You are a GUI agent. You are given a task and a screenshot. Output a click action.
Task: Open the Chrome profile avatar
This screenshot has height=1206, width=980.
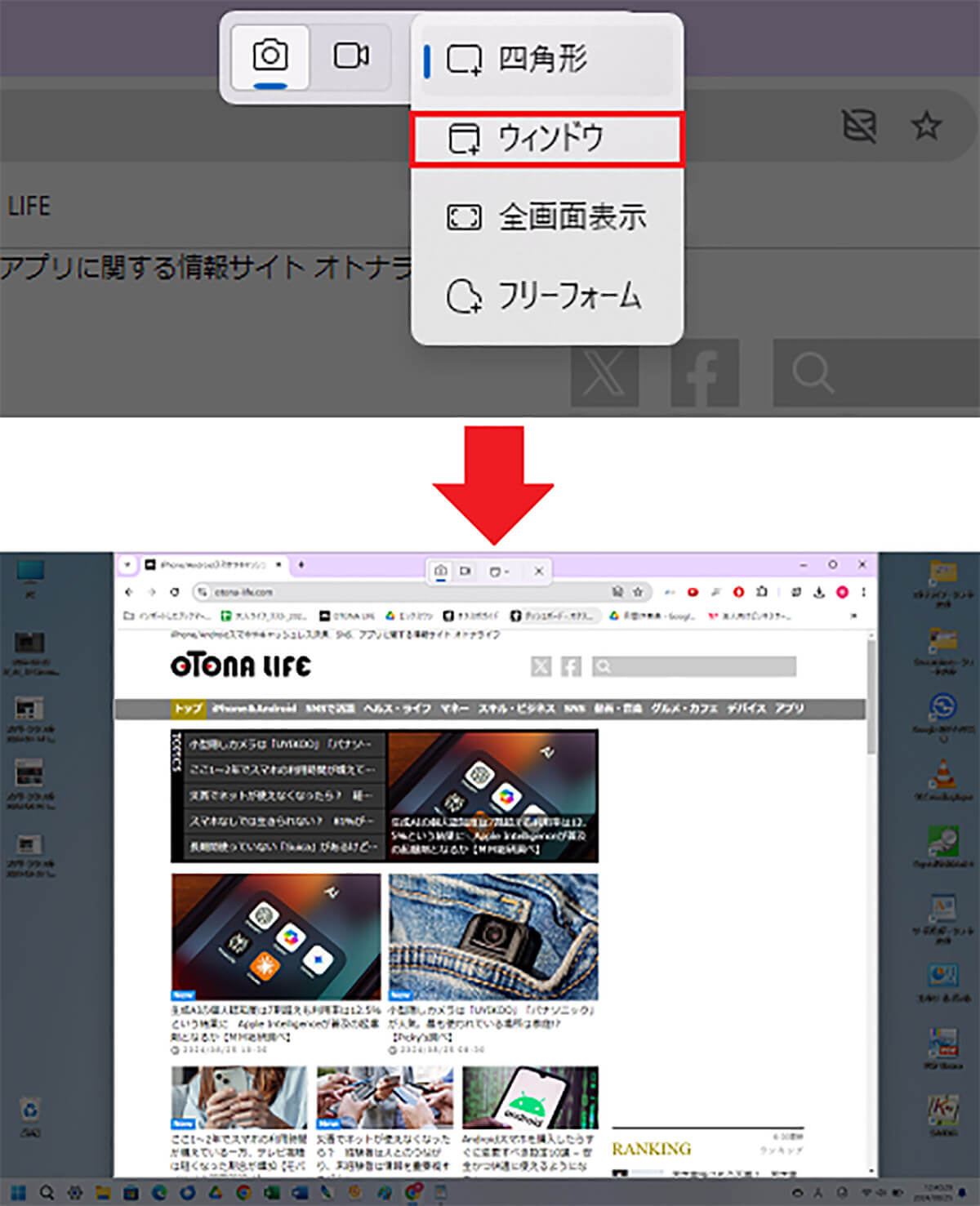pos(842,592)
